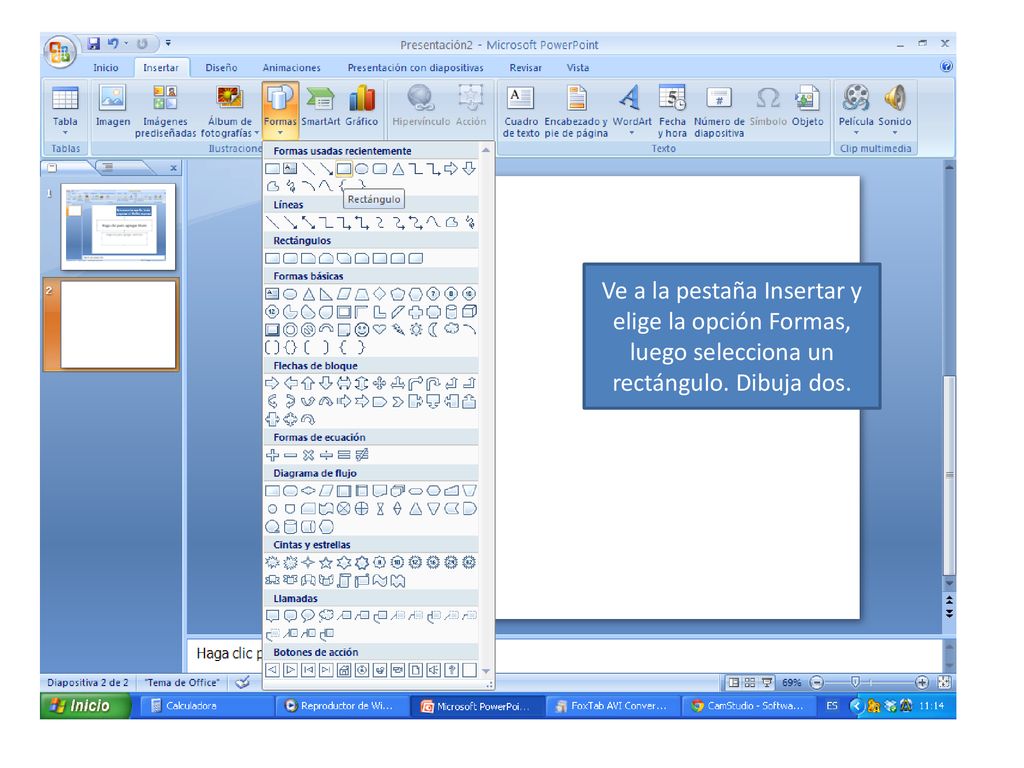Pick the sun shape in Formas básicas
This screenshot has height=768, width=1024.
point(415,330)
